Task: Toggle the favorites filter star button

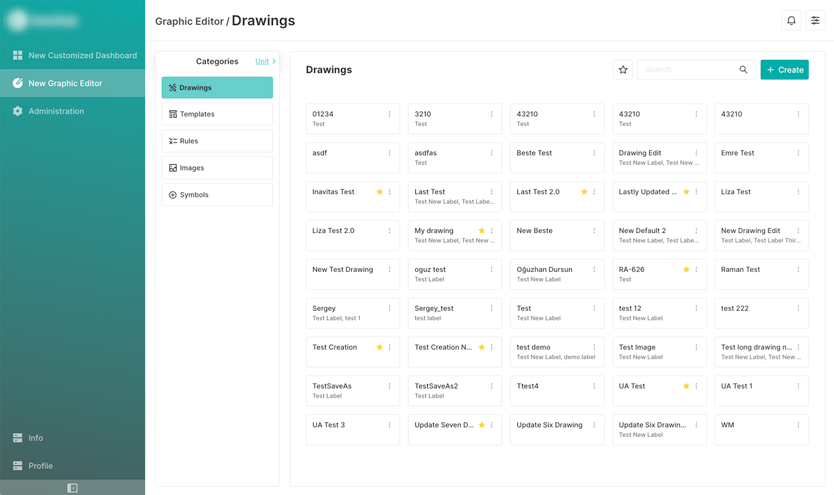Action: click(623, 70)
